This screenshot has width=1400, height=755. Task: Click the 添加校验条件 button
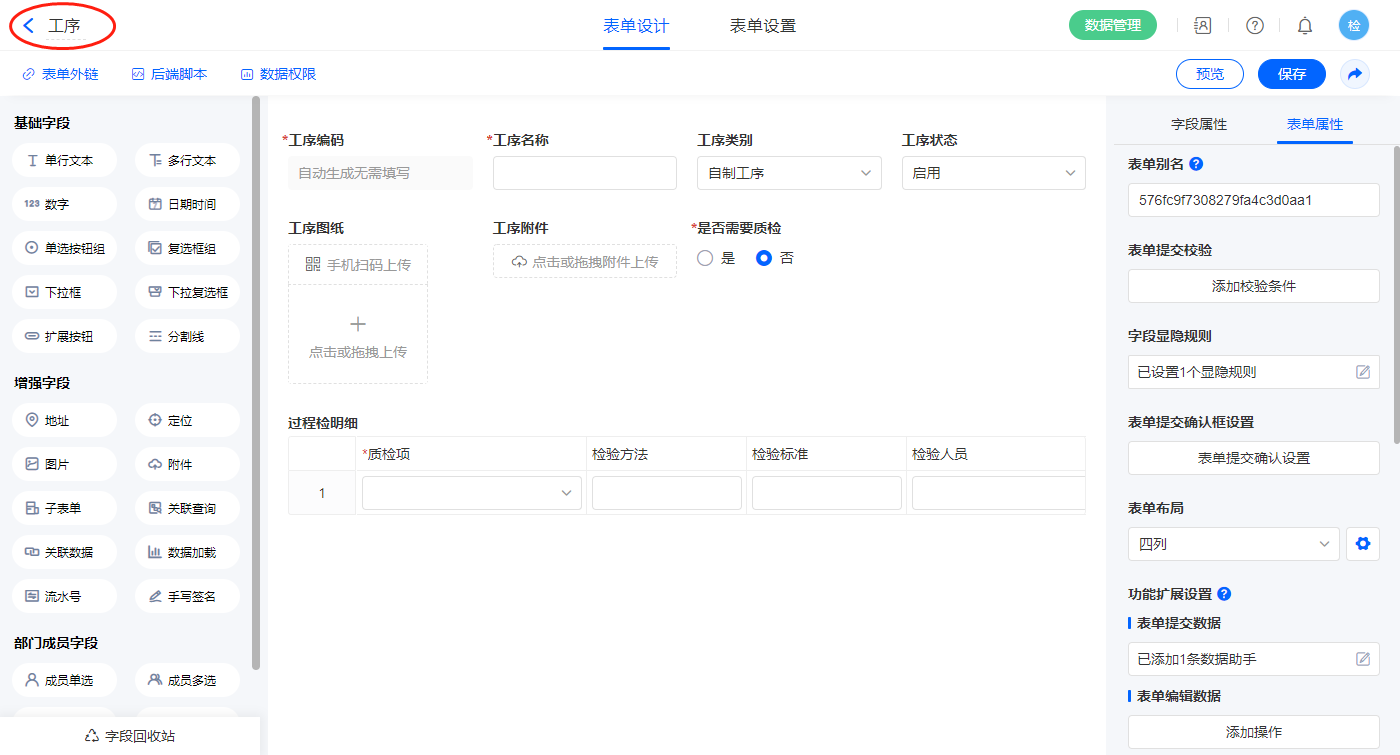[1253, 286]
